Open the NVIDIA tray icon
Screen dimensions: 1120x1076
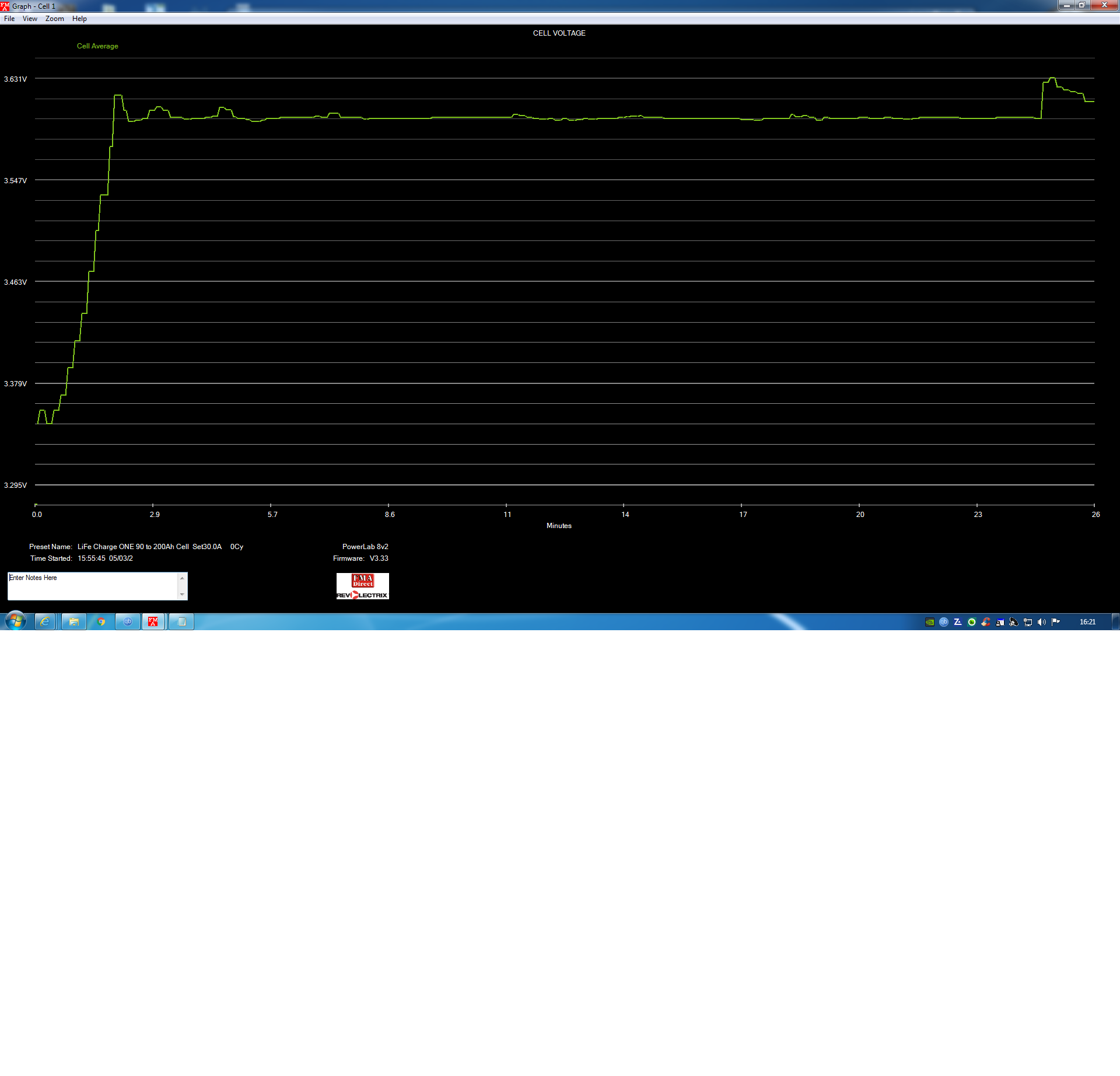click(x=930, y=622)
